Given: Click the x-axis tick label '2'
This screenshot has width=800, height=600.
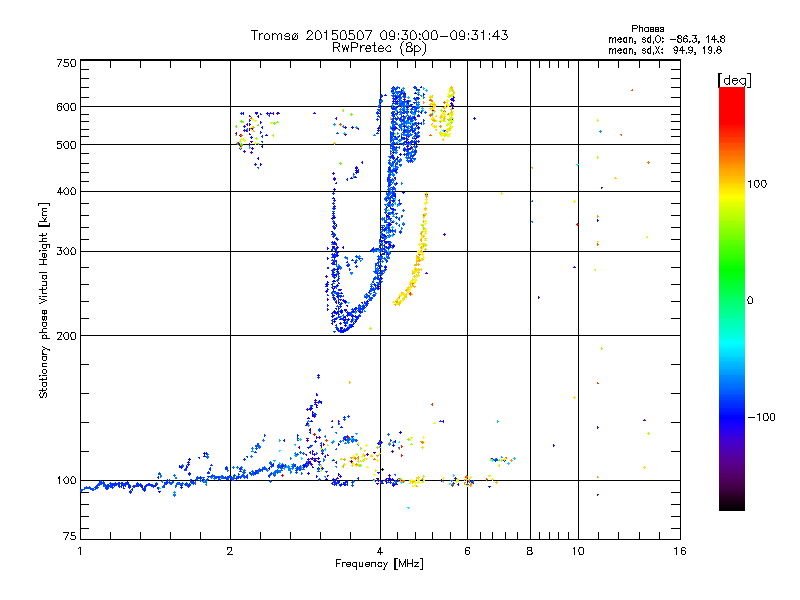Looking at the screenshot, I should point(230,551).
